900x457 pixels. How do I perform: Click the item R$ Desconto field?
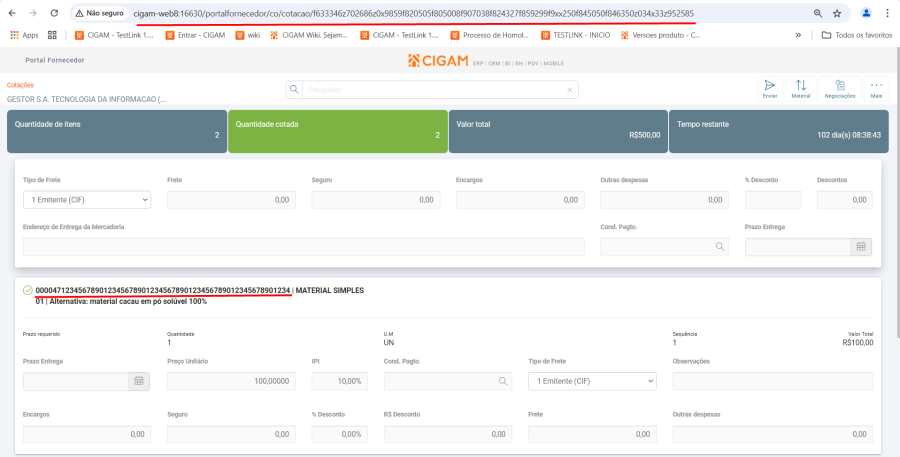point(448,435)
